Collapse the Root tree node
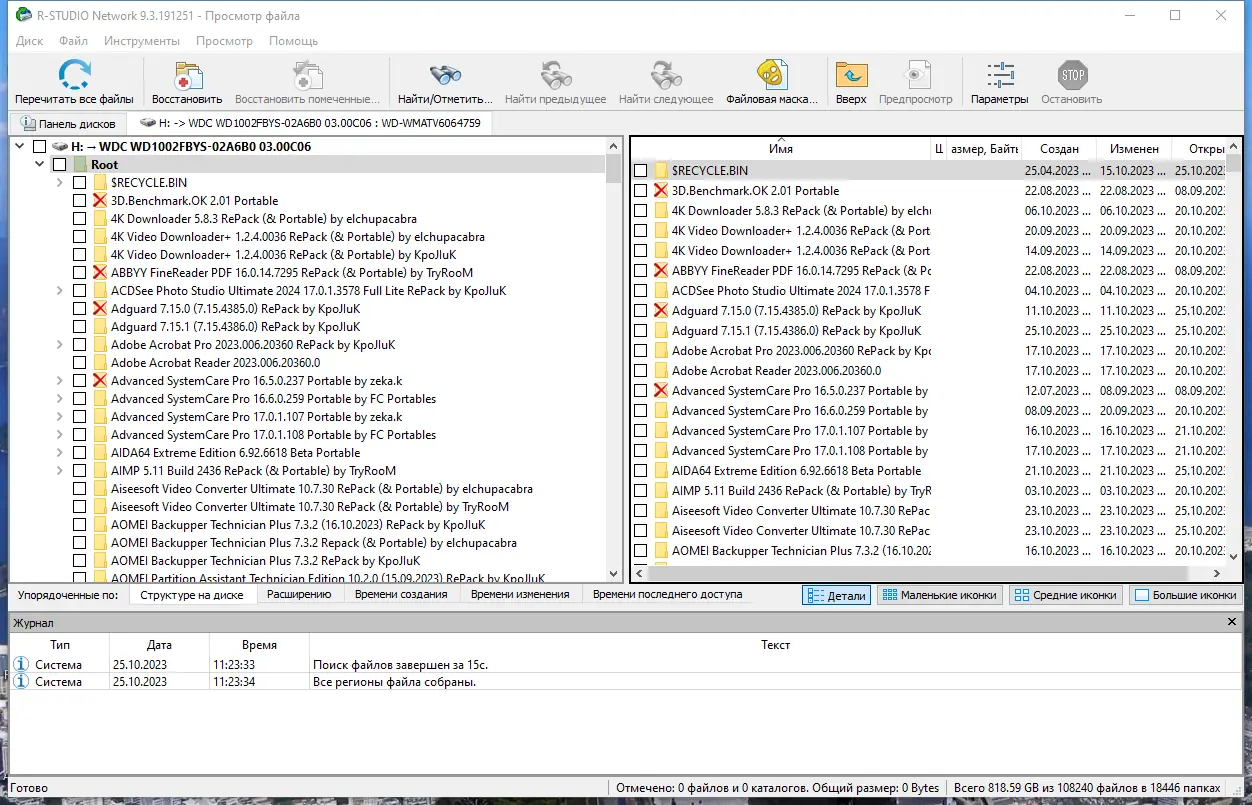 (40, 165)
